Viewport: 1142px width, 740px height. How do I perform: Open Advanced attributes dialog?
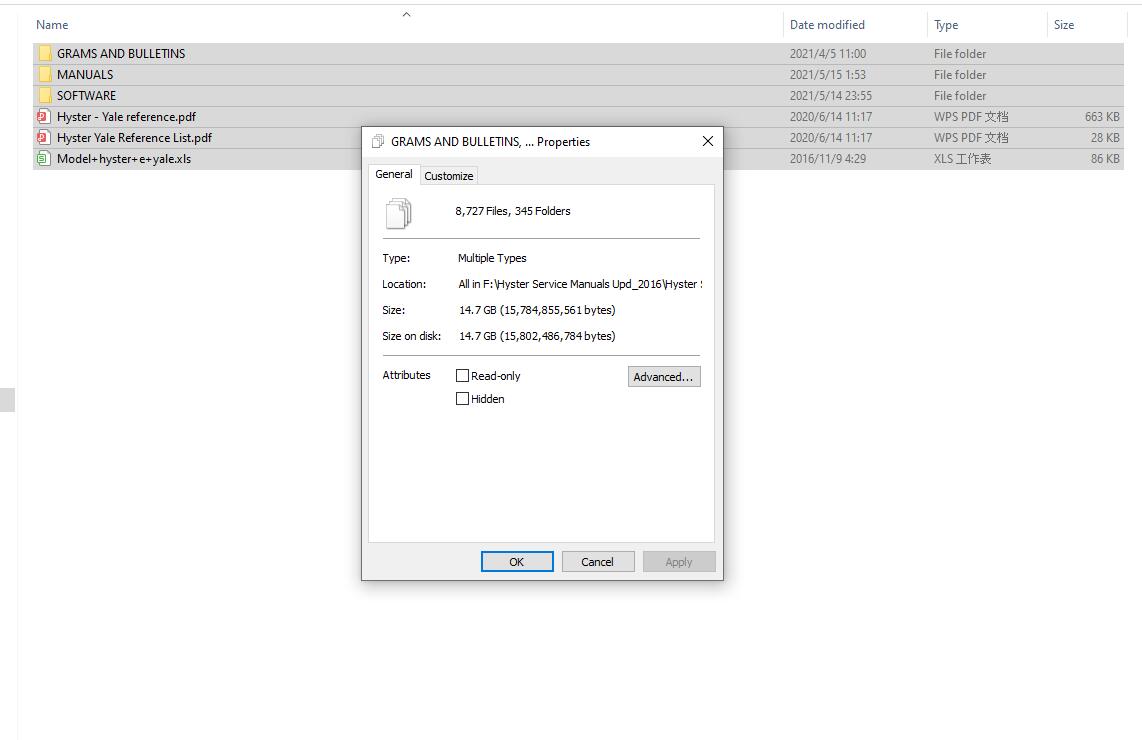click(x=663, y=377)
